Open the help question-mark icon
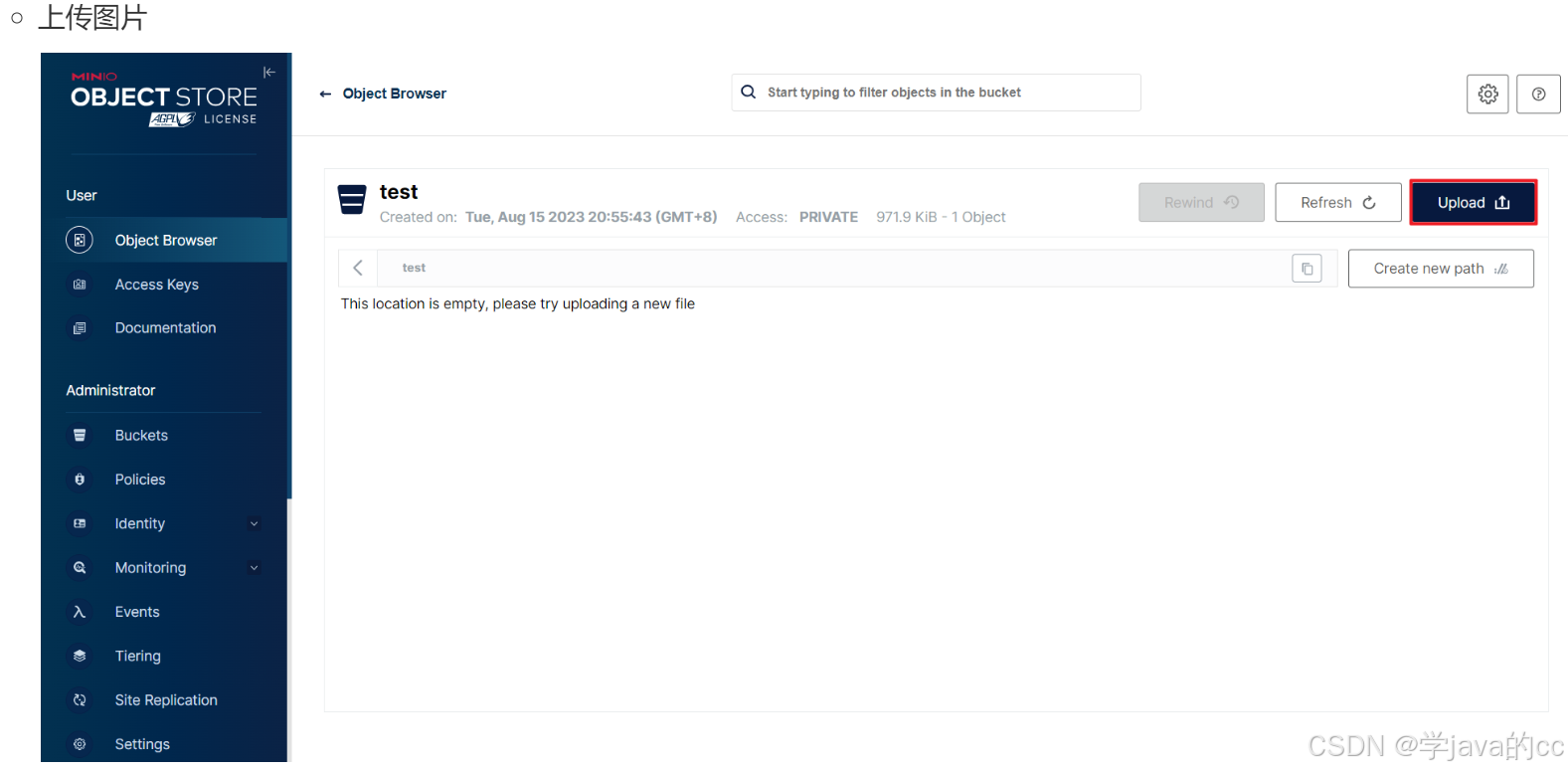The height and width of the screenshot is (773, 1568). [x=1538, y=94]
